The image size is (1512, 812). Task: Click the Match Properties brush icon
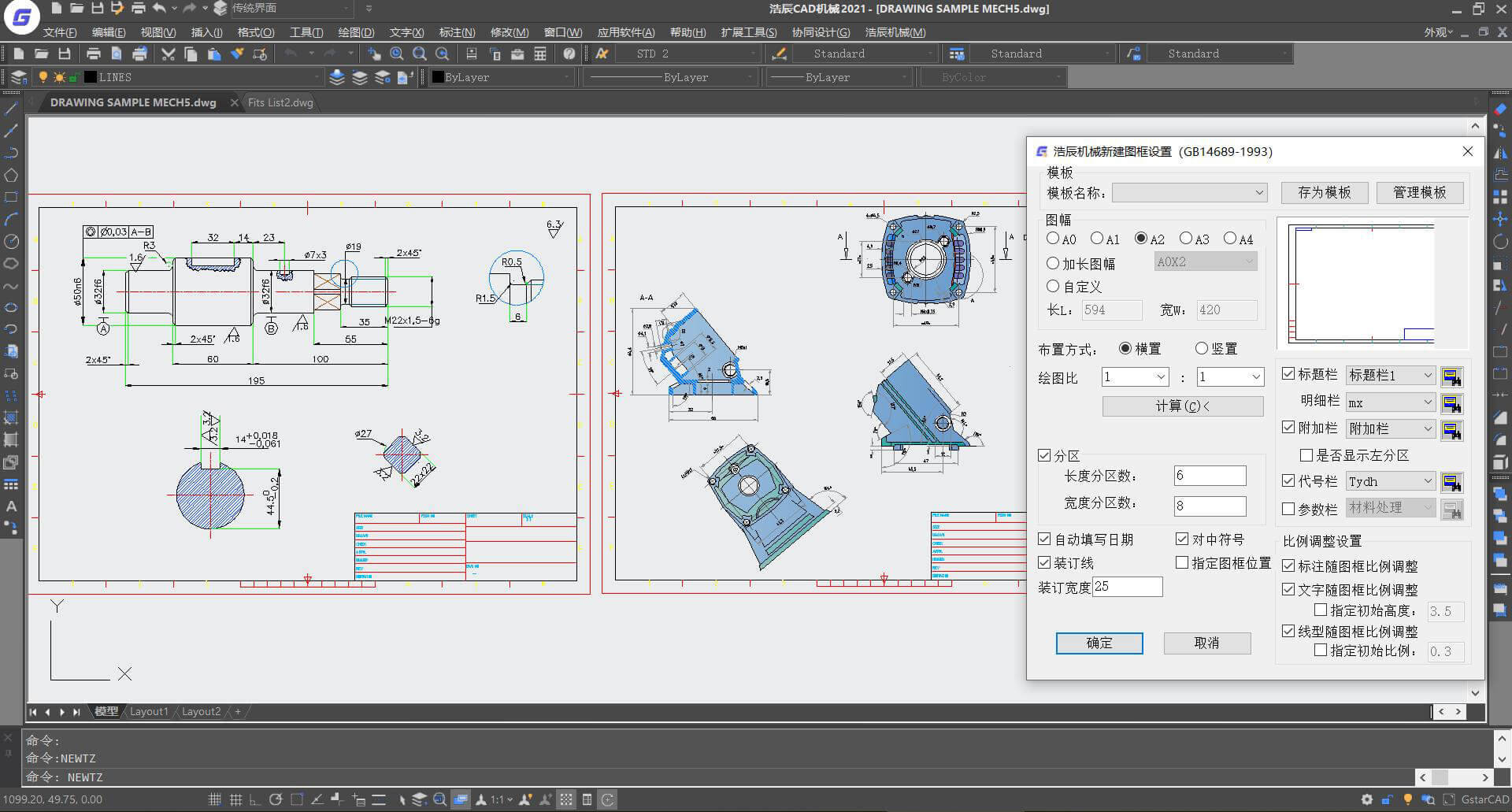pyautogui.click(x=237, y=54)
